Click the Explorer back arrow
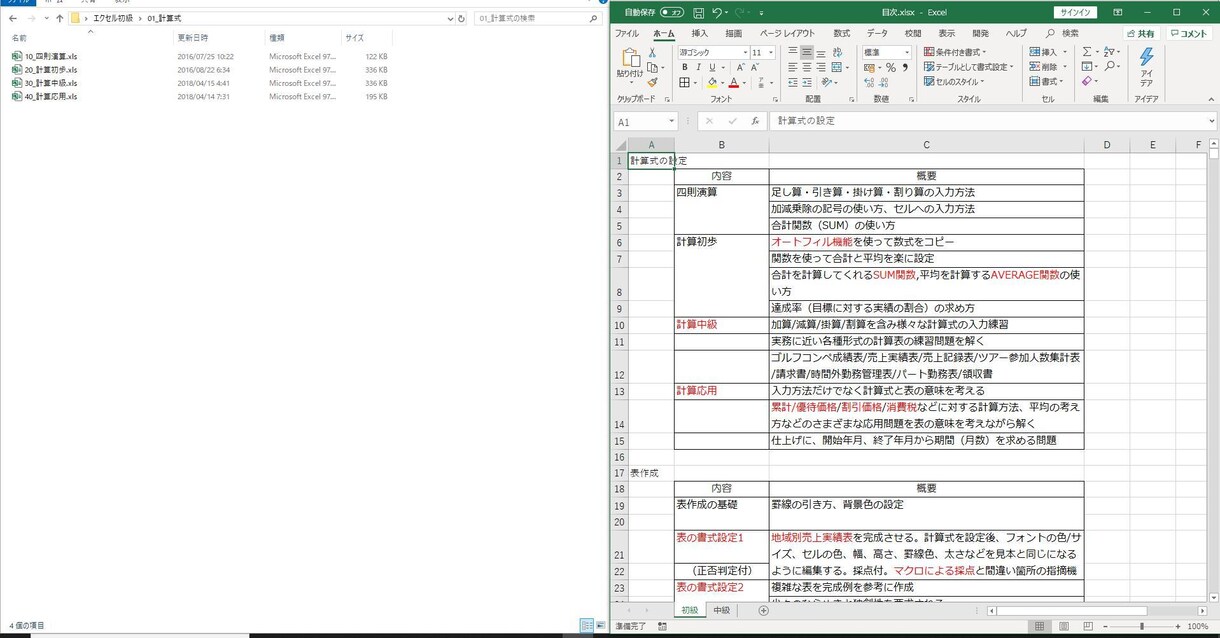The image size is (1220, 638). coord(13,18)
